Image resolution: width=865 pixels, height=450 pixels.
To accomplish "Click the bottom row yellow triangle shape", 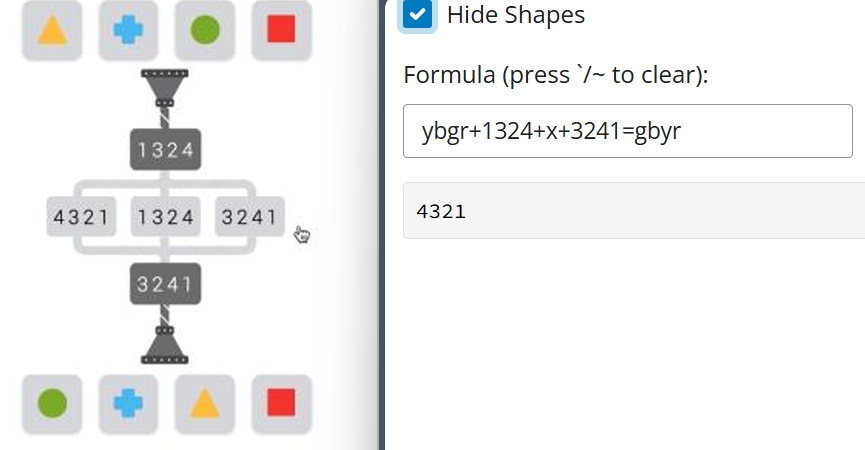I will pos(204,404).
